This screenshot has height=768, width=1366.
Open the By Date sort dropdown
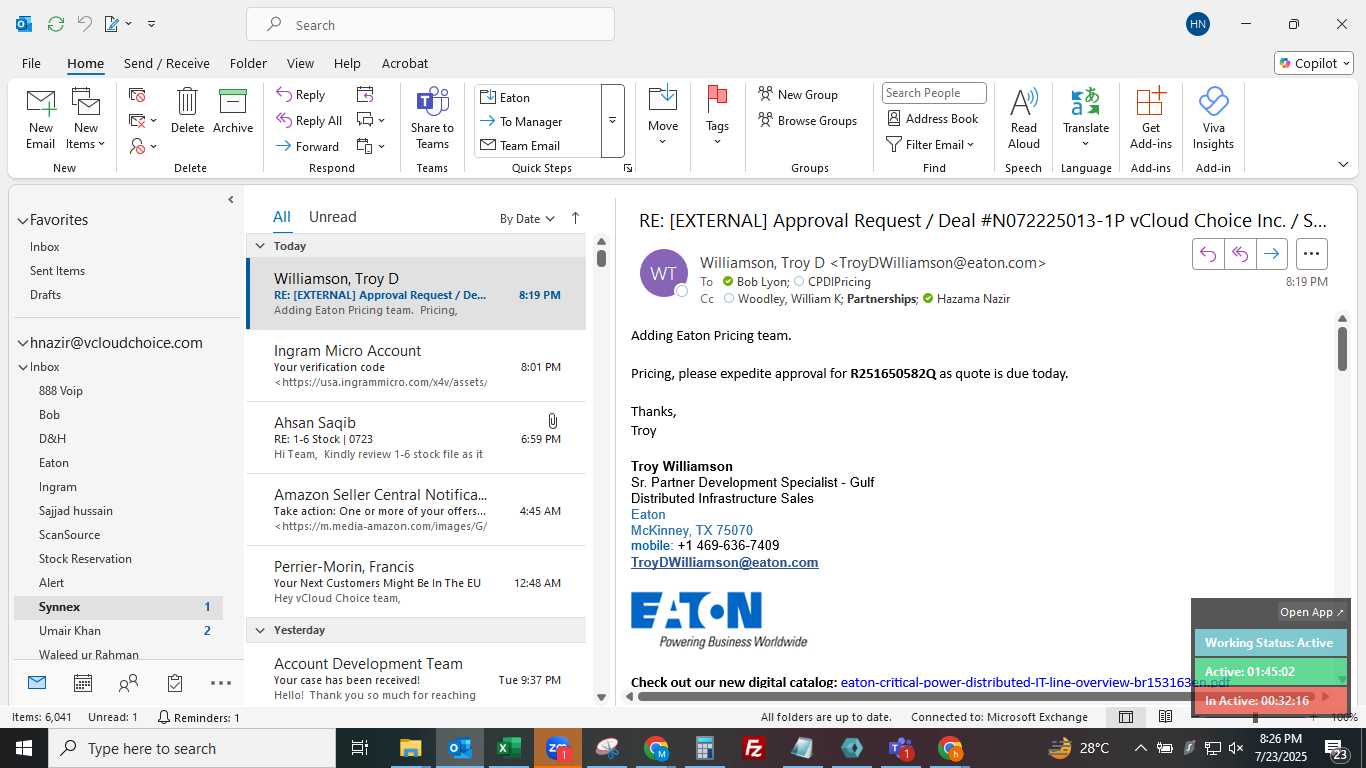click(527, 218)
